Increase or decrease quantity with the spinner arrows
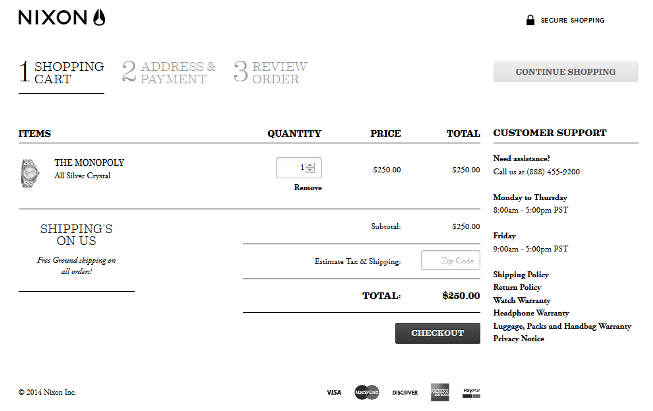This screenshot has height=411, width=653. pyautogui.click(x=311, y=168)
